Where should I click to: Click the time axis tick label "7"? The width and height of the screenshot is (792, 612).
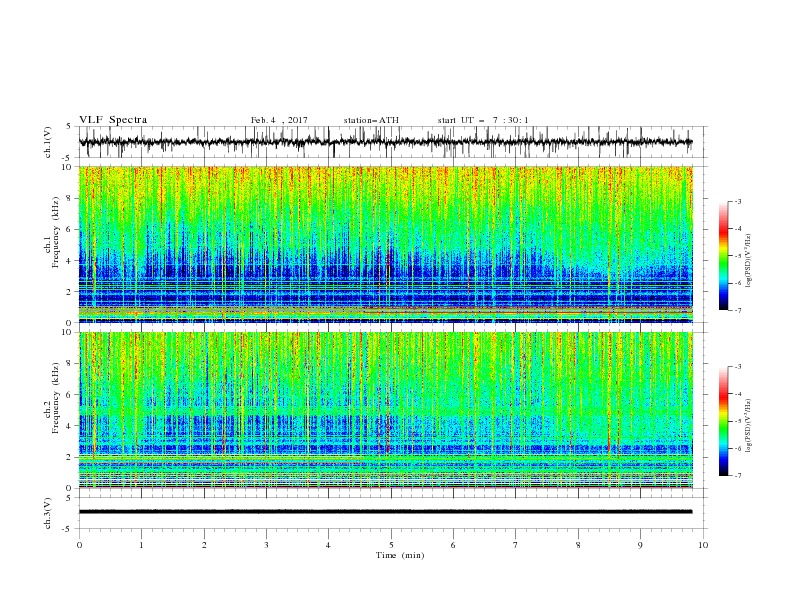[516, 545]
